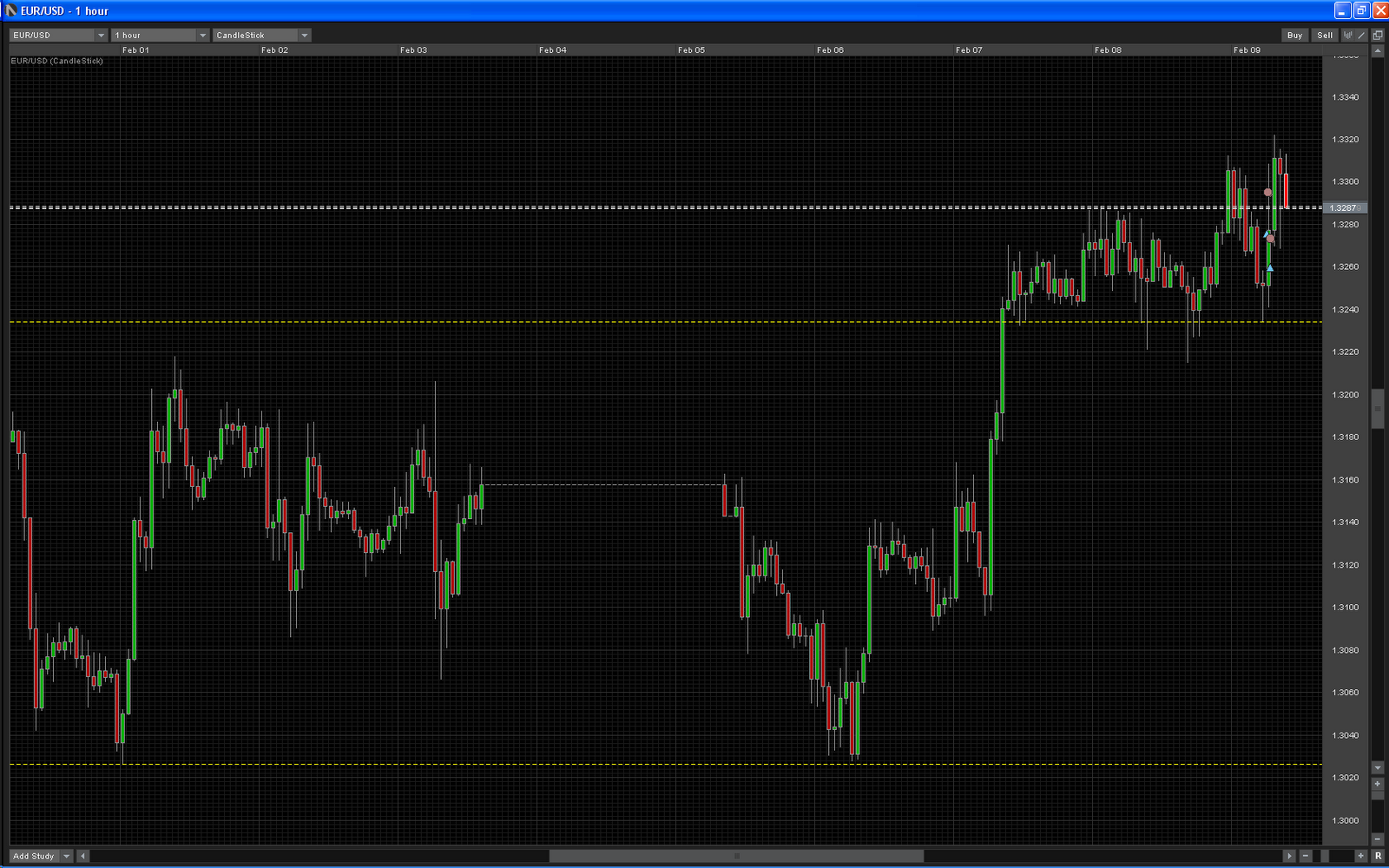The width and height of the screenshot is (1389, 868).
Task: Select the trend line drawing tool
Action: coord(1361,36)
